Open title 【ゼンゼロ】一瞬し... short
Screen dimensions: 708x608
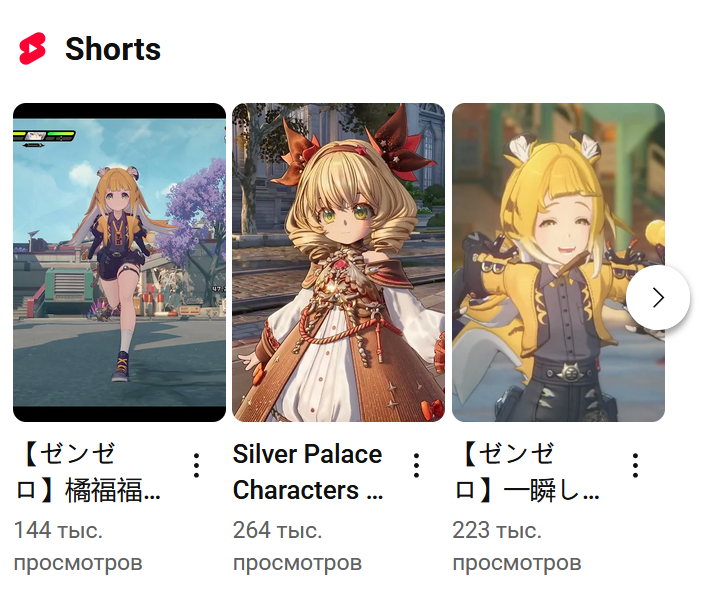click(526, 472)
